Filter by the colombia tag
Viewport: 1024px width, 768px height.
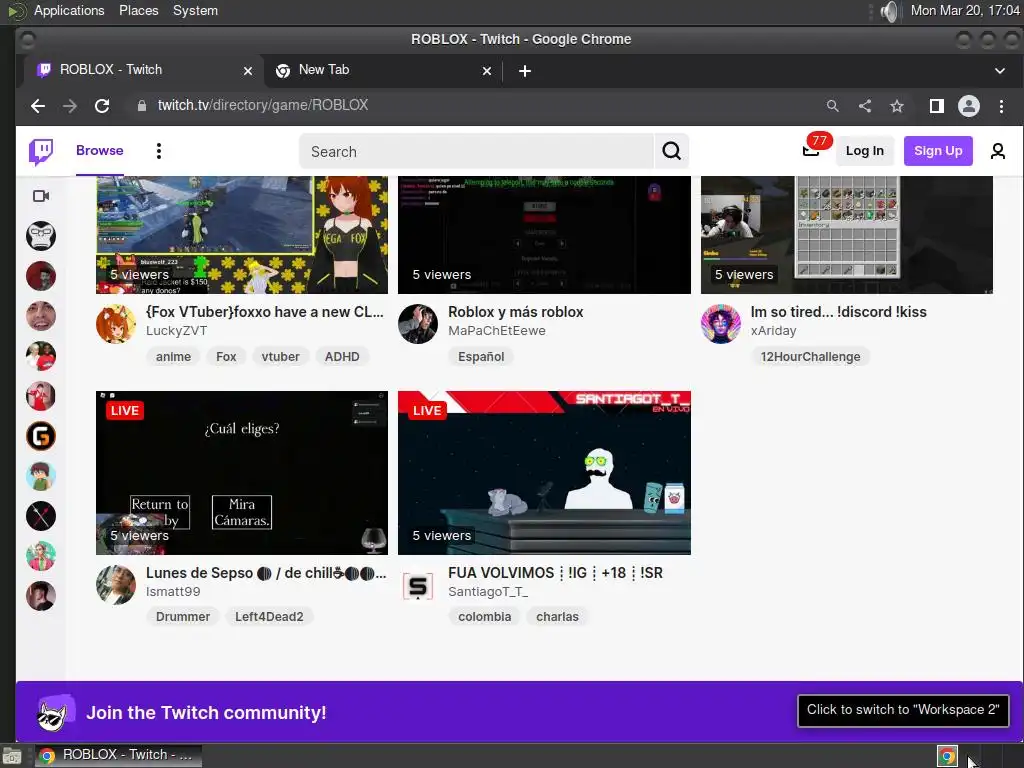point(485,616)
